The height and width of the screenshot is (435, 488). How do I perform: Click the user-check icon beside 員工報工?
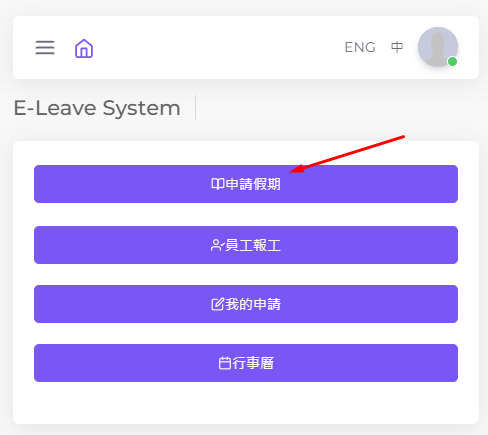click(x=218, y=245)
